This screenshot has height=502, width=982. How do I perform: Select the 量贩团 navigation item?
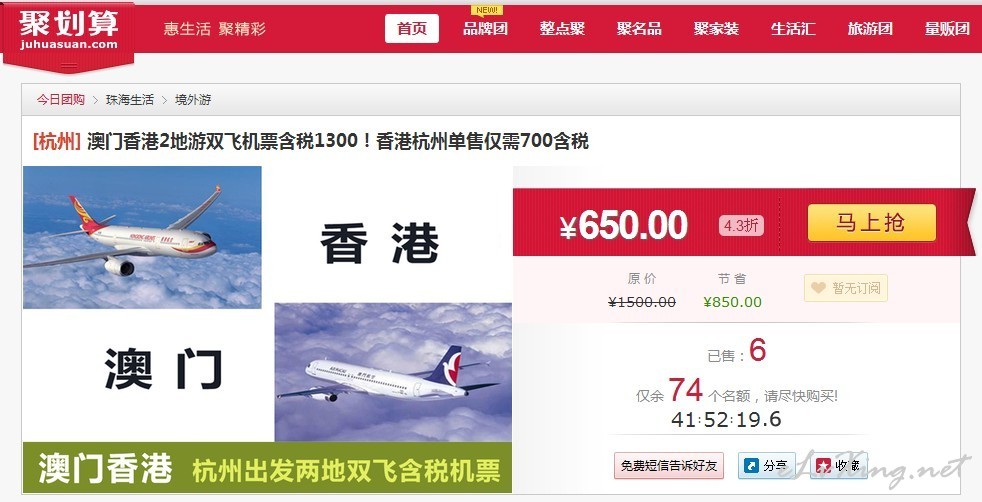click(x=947, y=29)
